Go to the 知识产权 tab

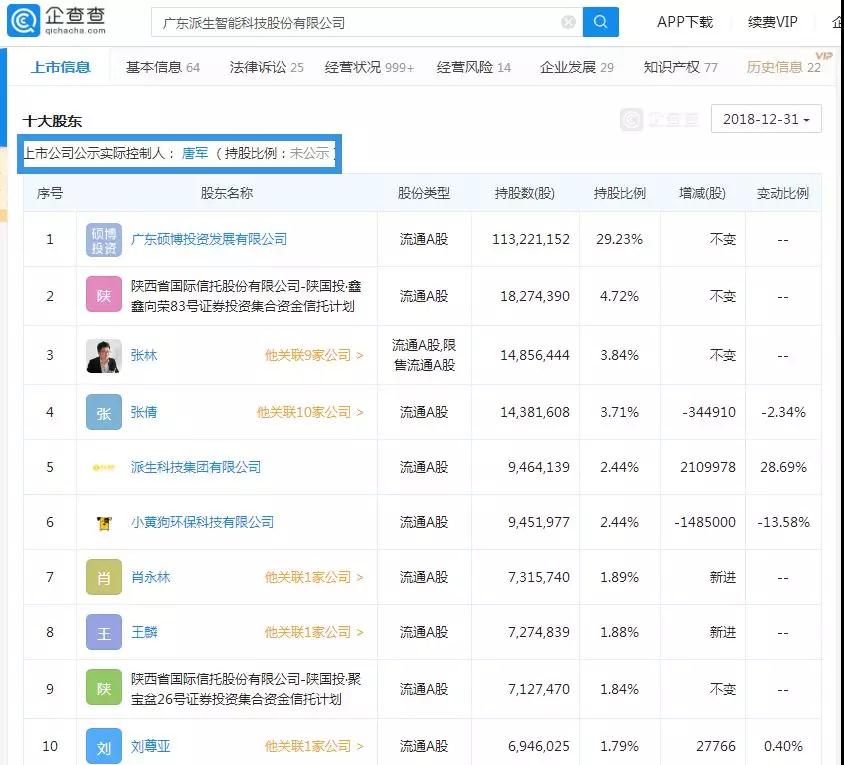pyautogui.click(x=680, y=67)
